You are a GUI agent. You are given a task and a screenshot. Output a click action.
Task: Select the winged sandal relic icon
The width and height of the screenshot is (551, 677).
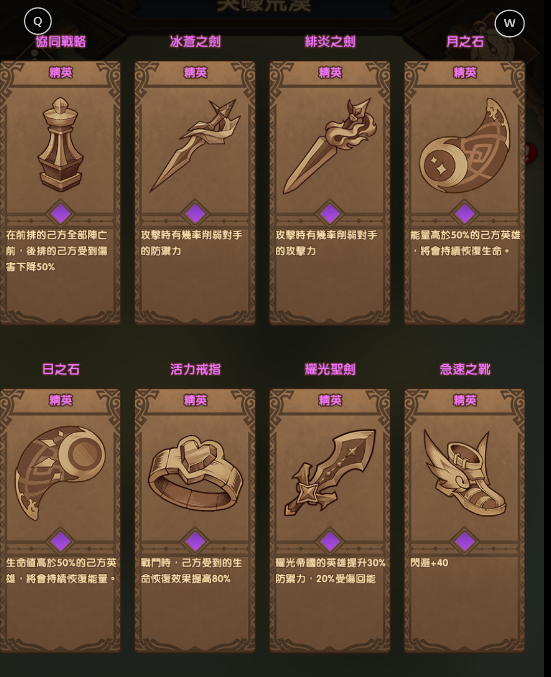pos(465,472)
